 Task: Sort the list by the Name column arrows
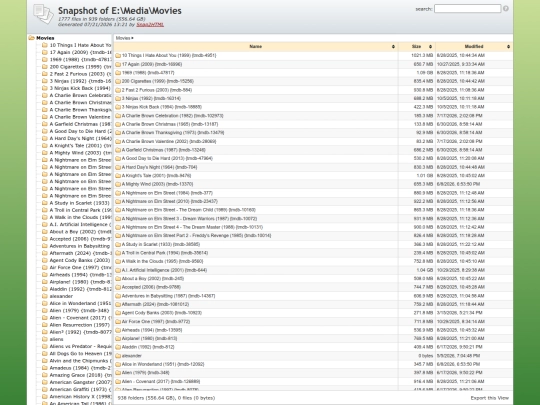pyautogui.click(x=393, y=46)
